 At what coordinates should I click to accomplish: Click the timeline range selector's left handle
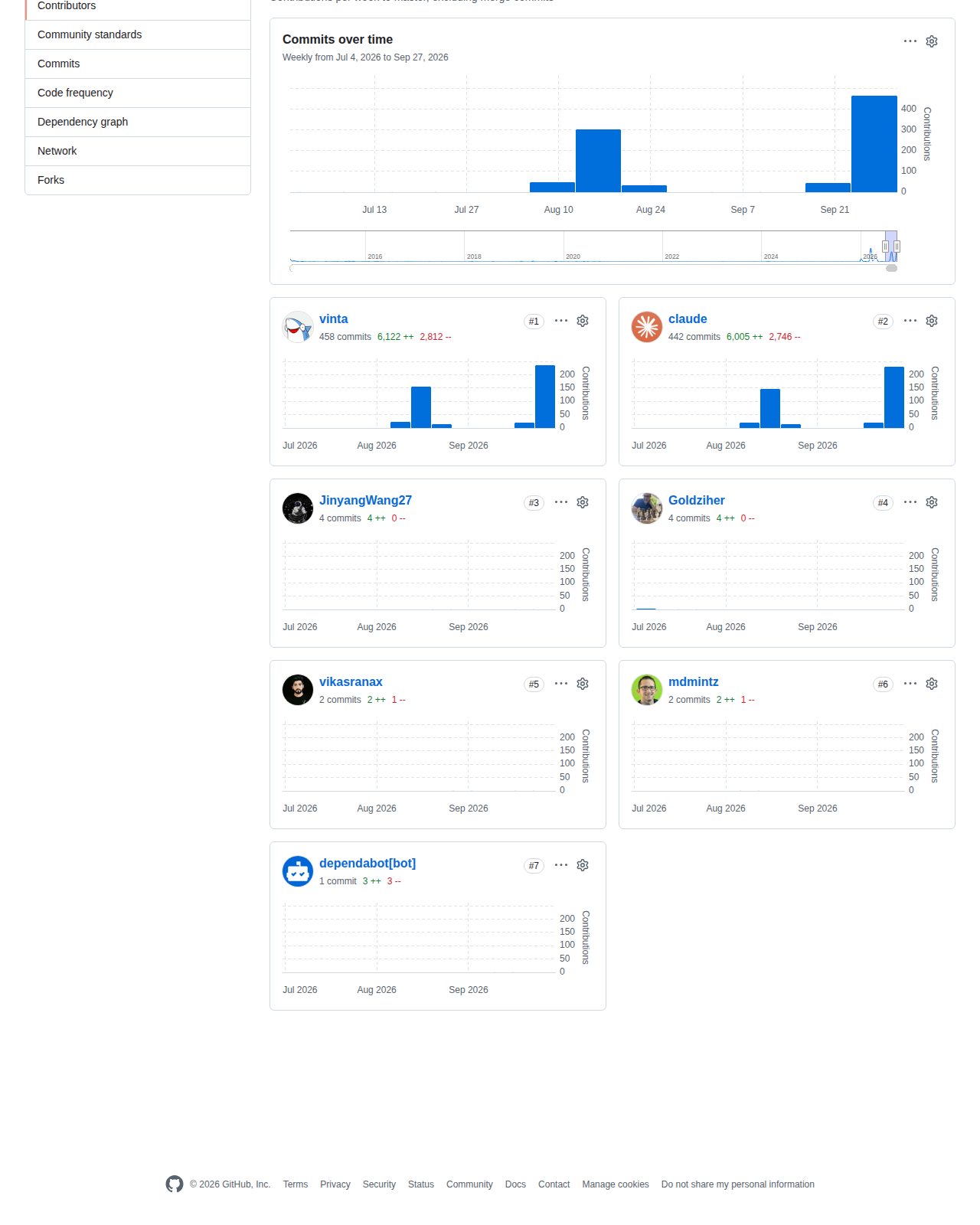[885, 247]
